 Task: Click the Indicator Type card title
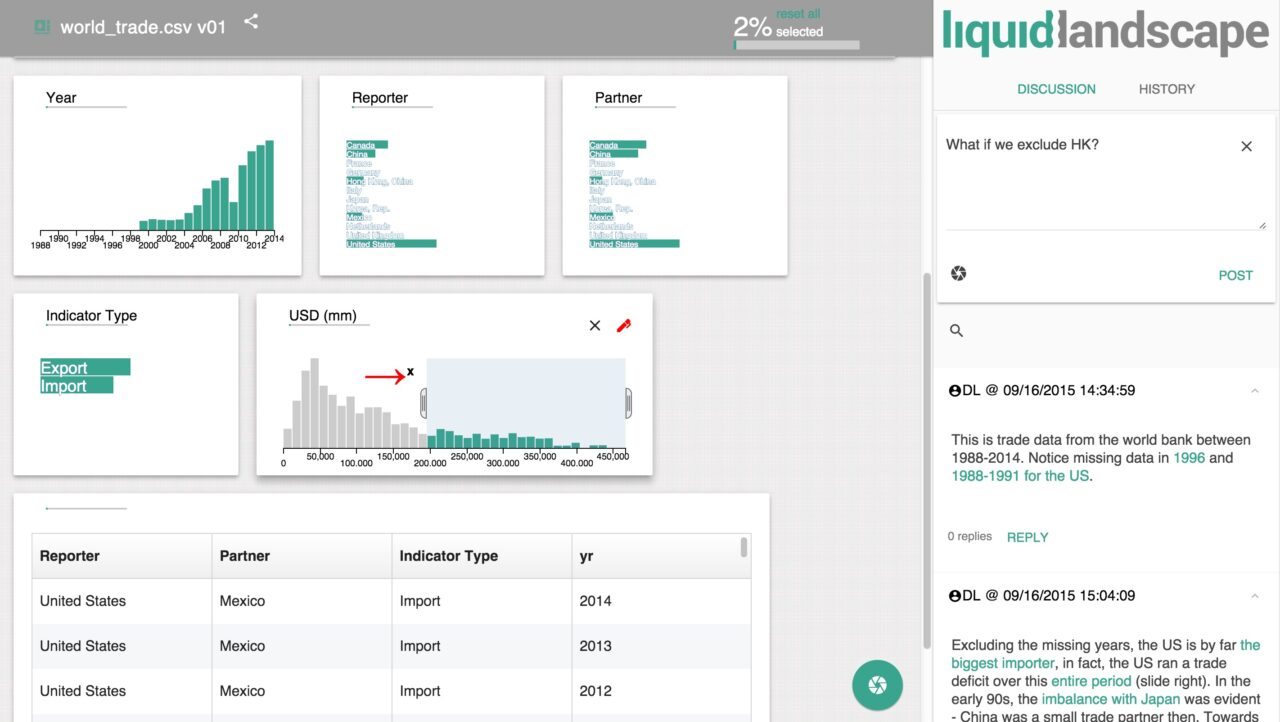91,316
